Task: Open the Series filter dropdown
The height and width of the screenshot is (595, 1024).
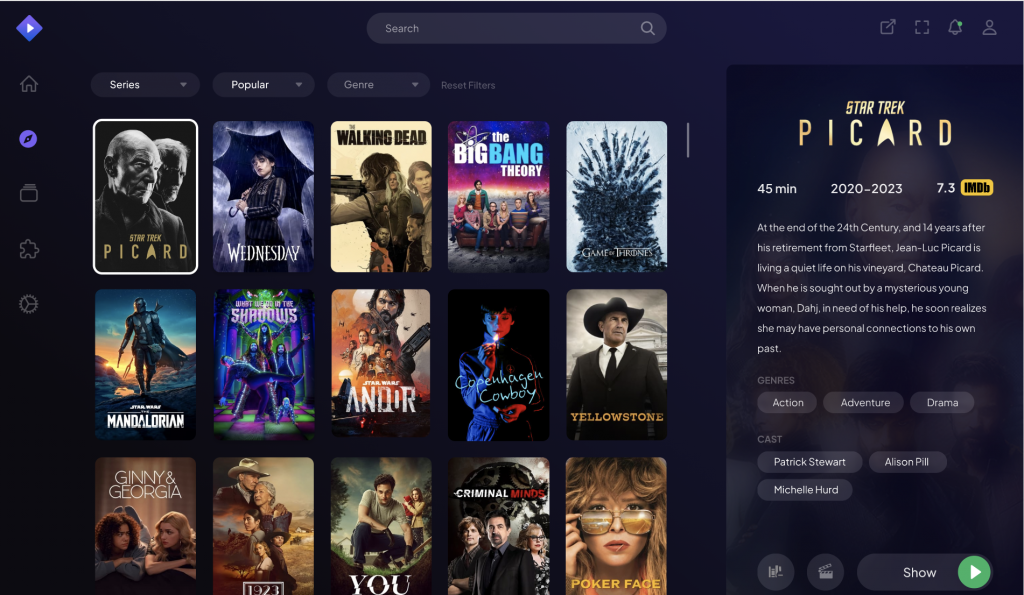Action: point(144,85)
